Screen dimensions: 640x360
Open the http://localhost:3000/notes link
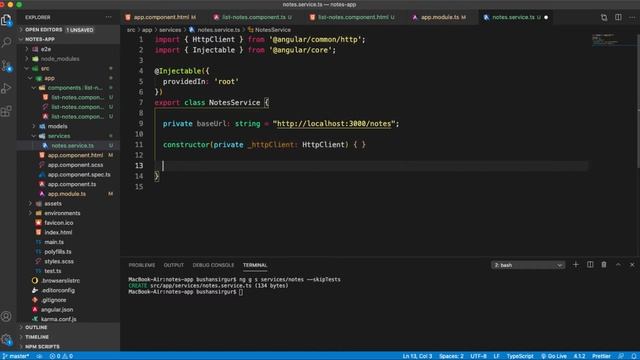click(x=334, y=123)
